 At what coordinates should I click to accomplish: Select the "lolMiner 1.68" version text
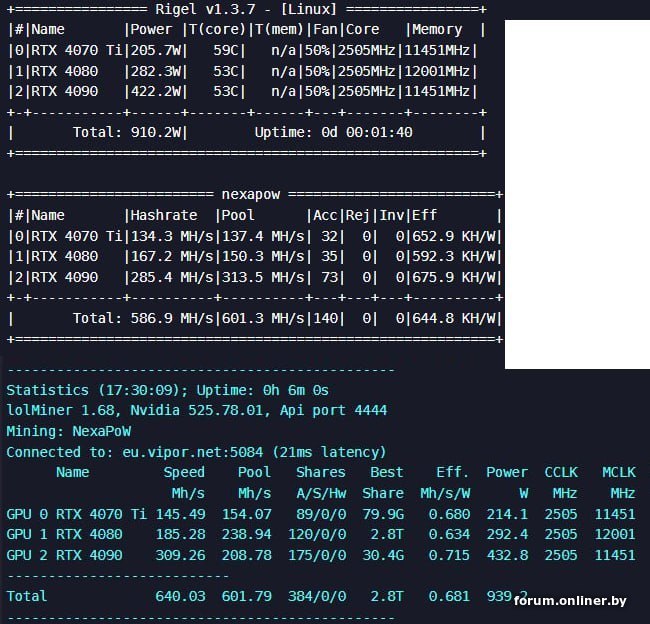tap(64, 410)
